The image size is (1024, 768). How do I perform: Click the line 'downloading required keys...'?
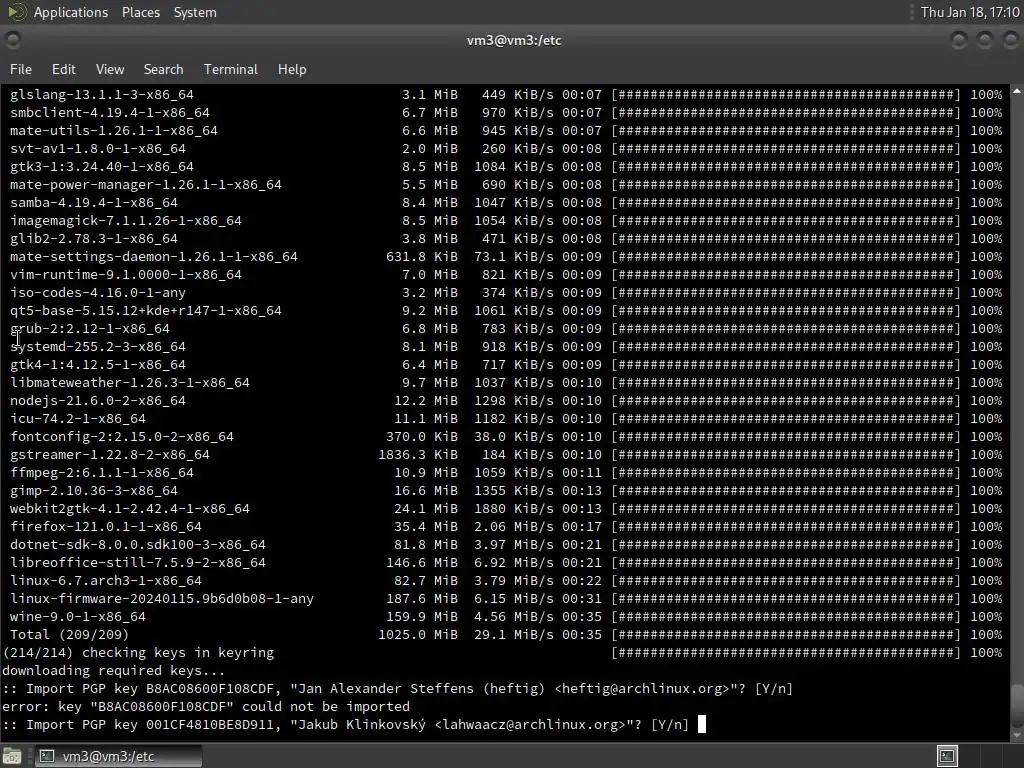(x=114, y=671)
